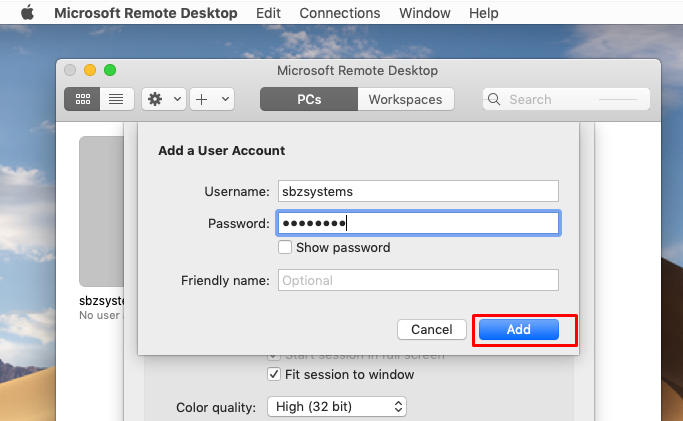Cancel adding the user account
683x421 pixels.
(432, 330)
